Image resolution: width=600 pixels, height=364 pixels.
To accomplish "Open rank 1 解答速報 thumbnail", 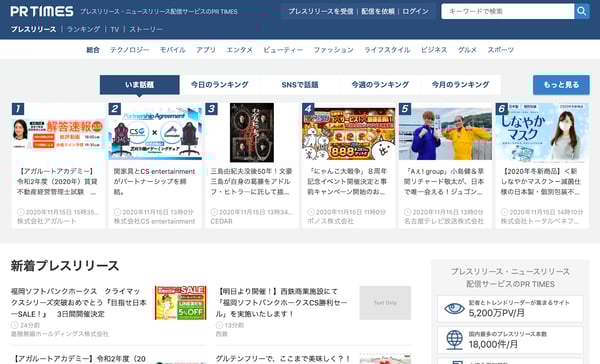I will 58,133.
